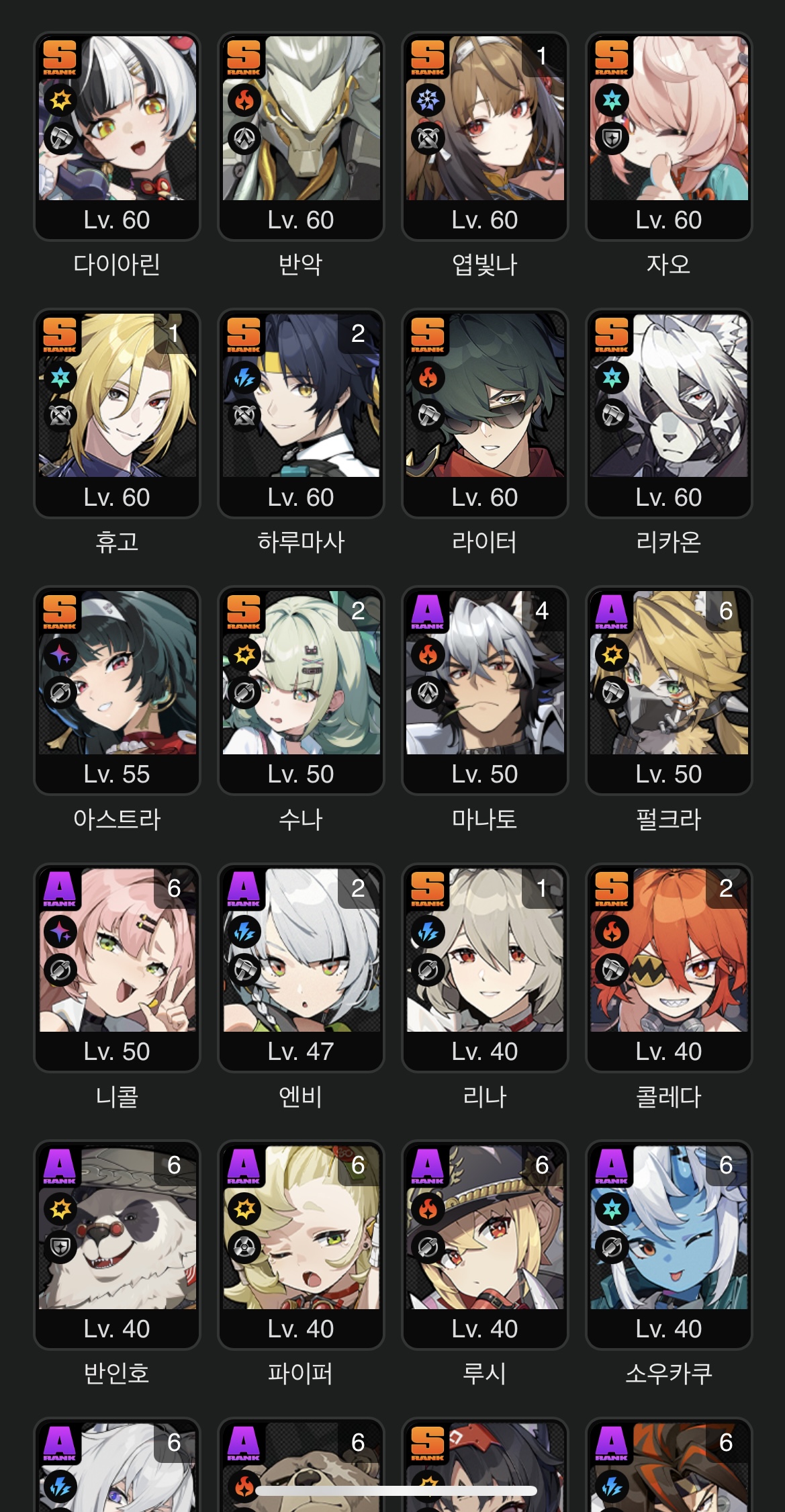Click the anomaly specialty icon on 파이퍼
The height and width of the screenshot is (1512, 785).
pos(244,1248)
